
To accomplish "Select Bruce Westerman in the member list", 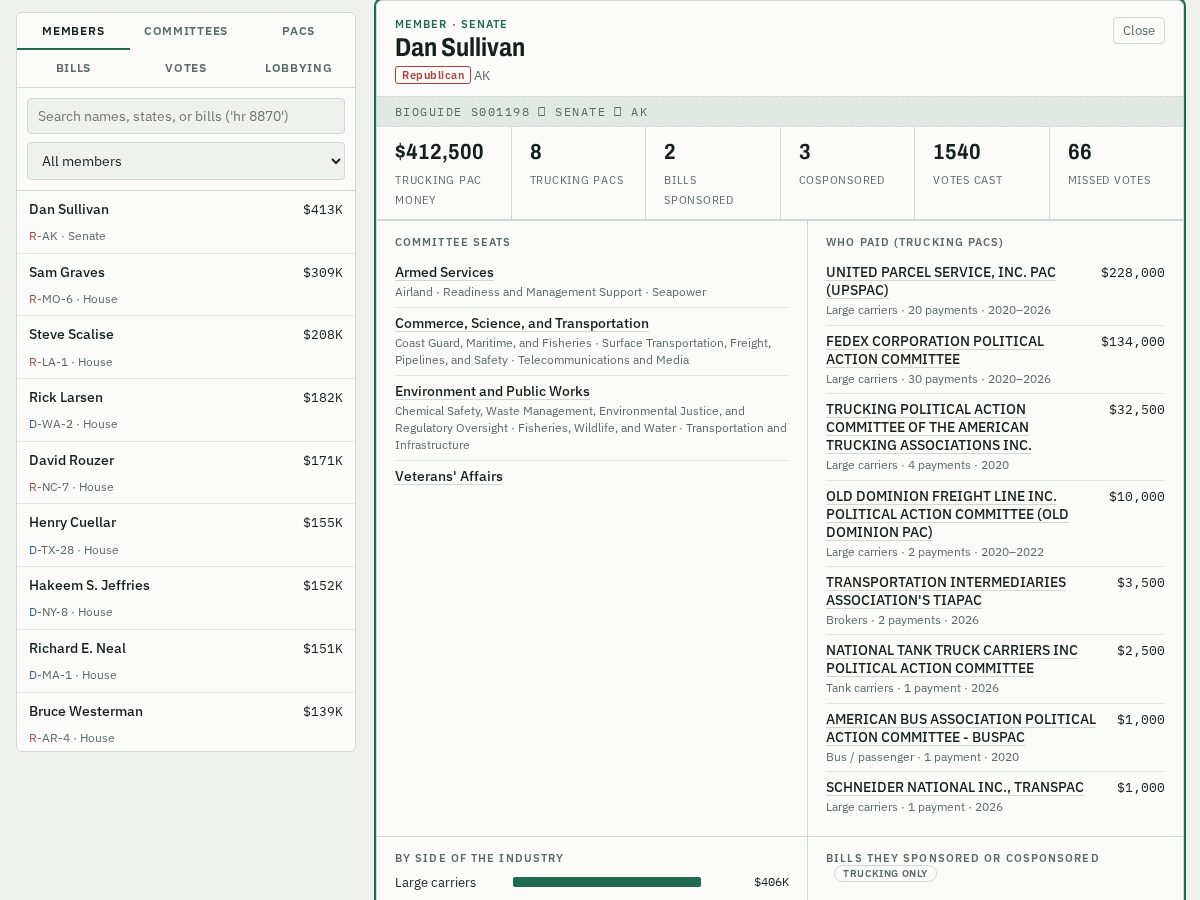I will tap(186, 723).
